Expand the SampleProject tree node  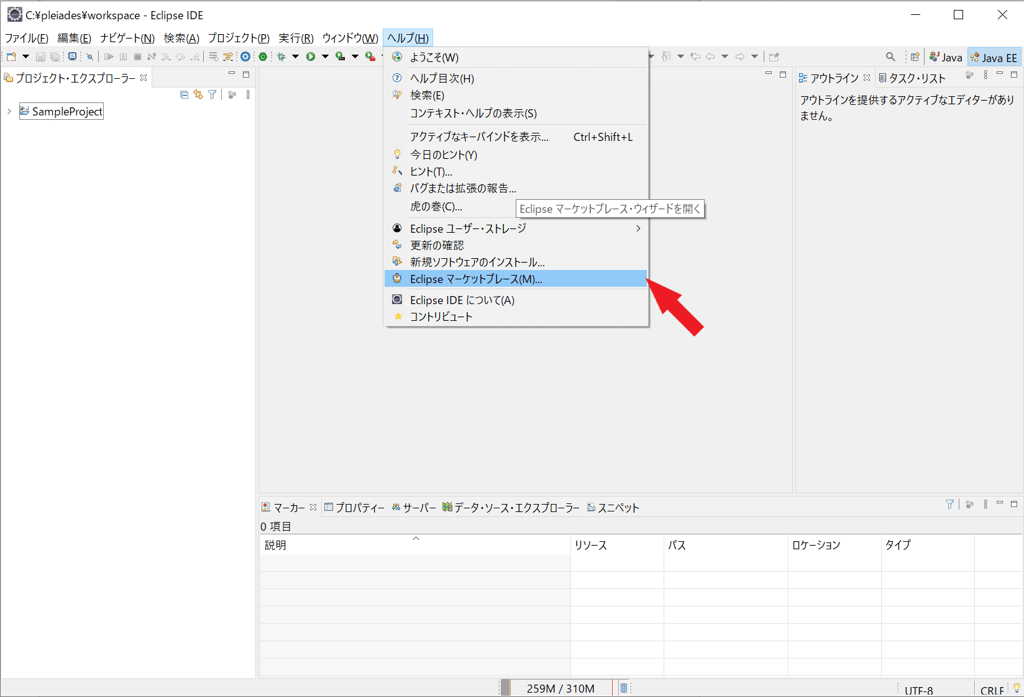coord(8,111)
